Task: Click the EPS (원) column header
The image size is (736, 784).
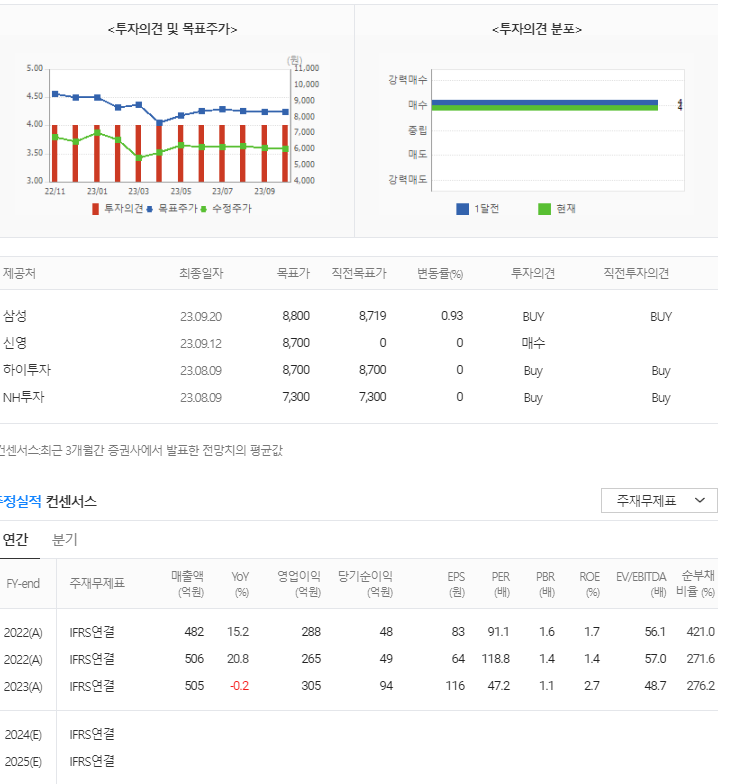Action: pyautogui.click(x=456, y=584)
